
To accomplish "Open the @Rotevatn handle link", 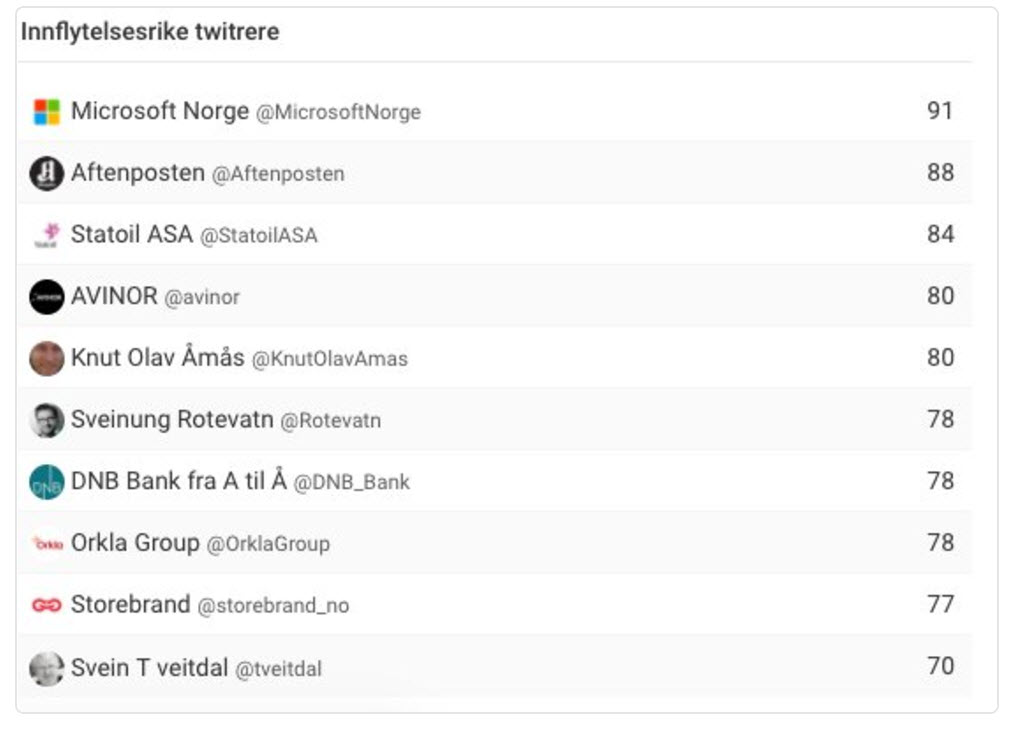I will [330, 421].
